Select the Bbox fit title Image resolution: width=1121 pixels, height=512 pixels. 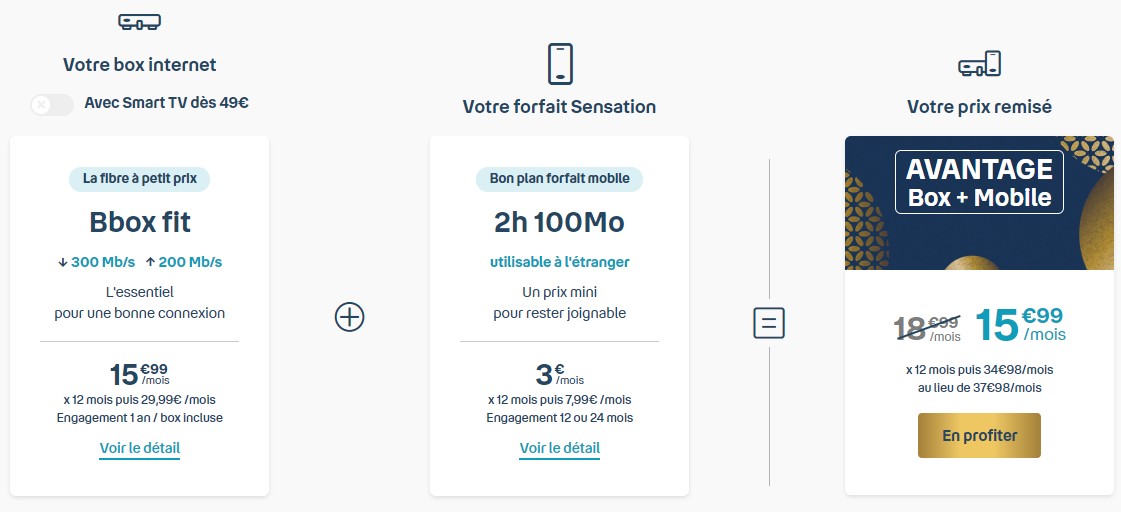139,222
